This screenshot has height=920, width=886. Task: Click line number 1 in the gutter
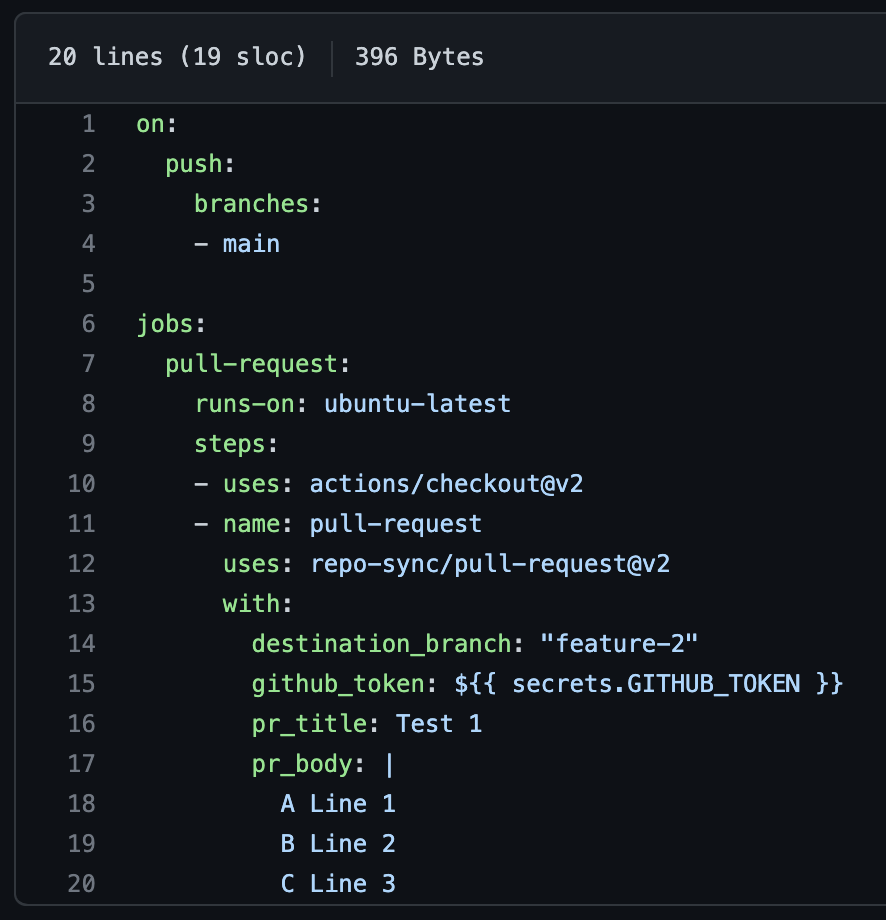tap(89, 124)
